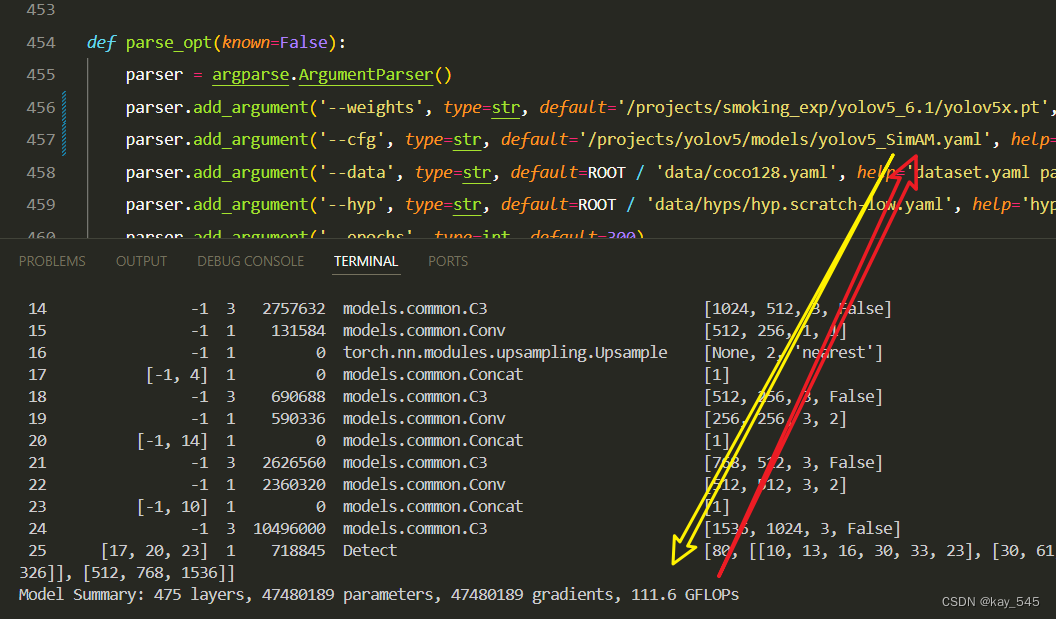Click line number 459 in the gutter
This screenshot has width=1056, height=619.
pos(40,205)
